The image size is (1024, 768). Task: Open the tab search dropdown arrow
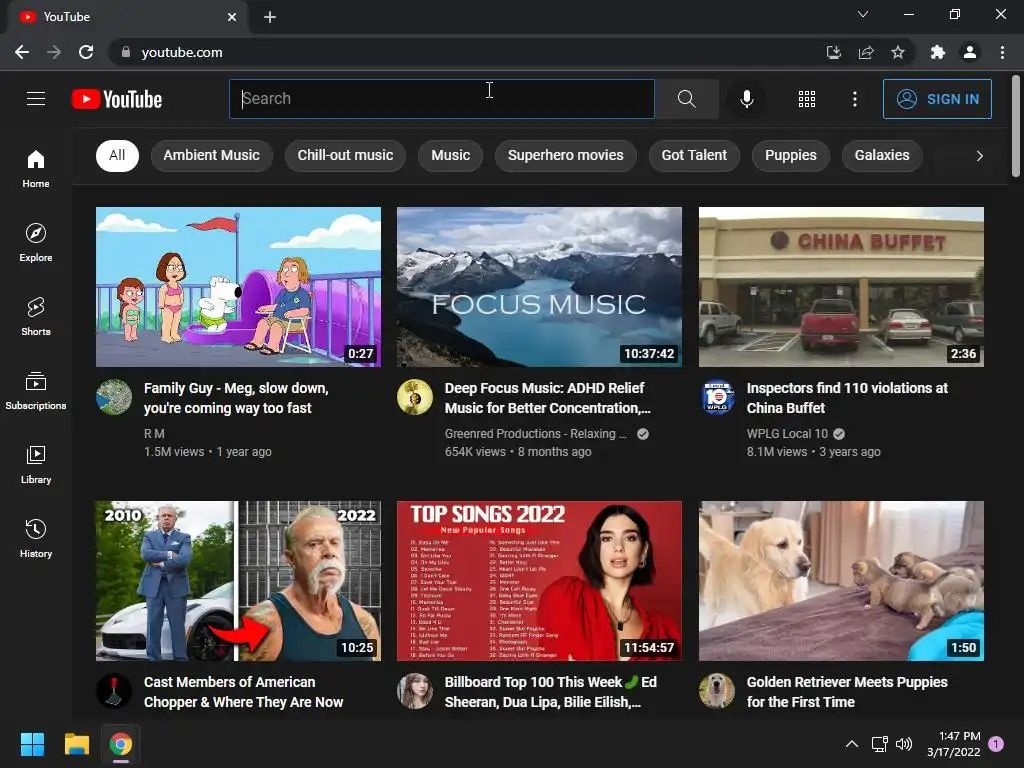[863, 14]
